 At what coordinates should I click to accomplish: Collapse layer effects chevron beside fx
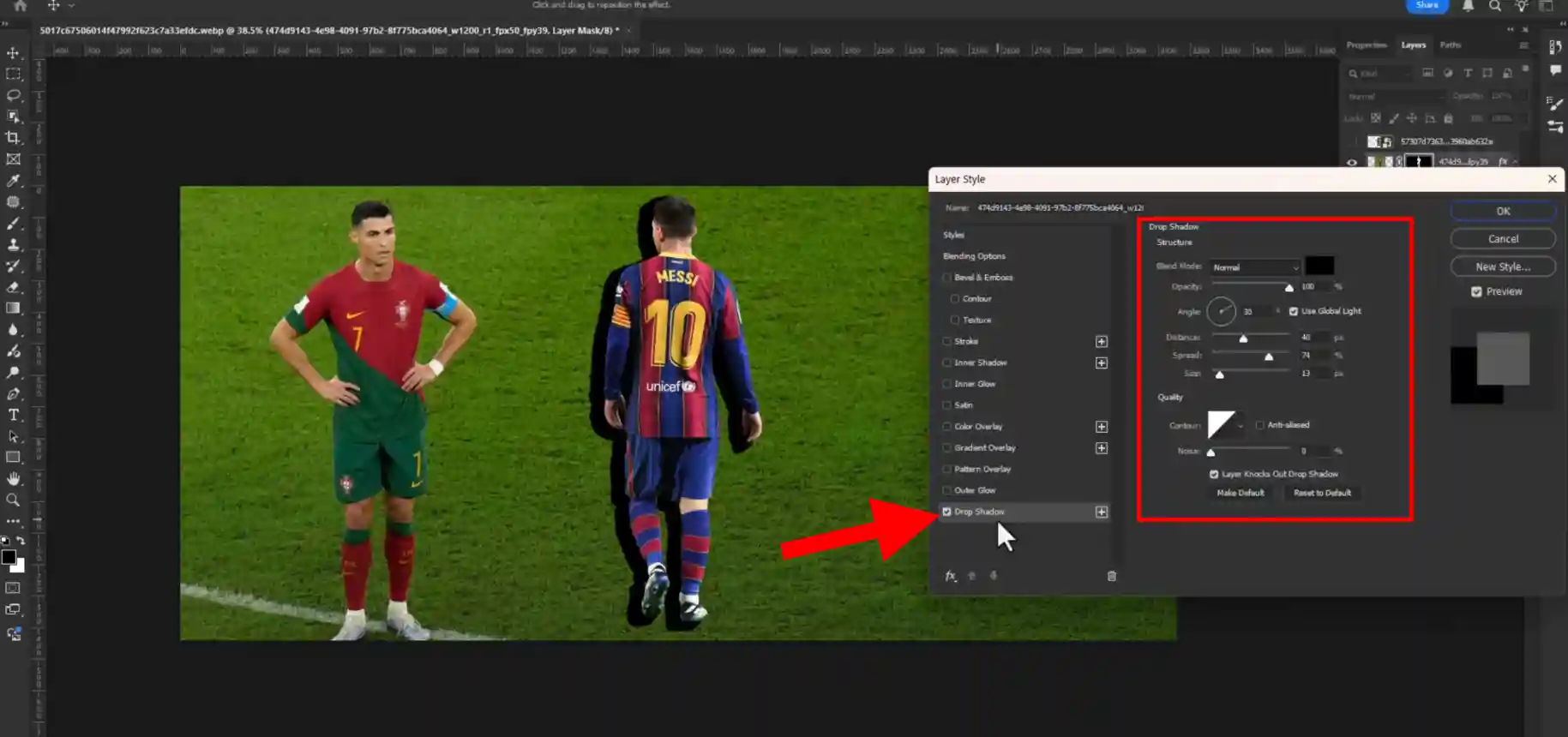(x=1515, y=162)
